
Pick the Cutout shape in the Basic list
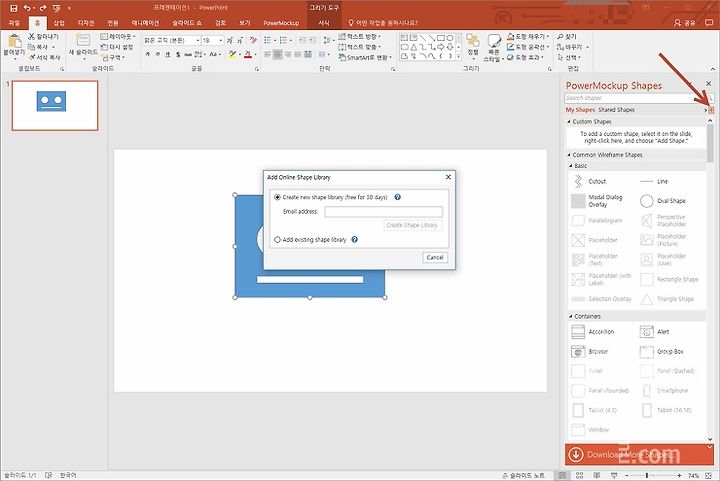pyautogui.click(x=589, y=181)
